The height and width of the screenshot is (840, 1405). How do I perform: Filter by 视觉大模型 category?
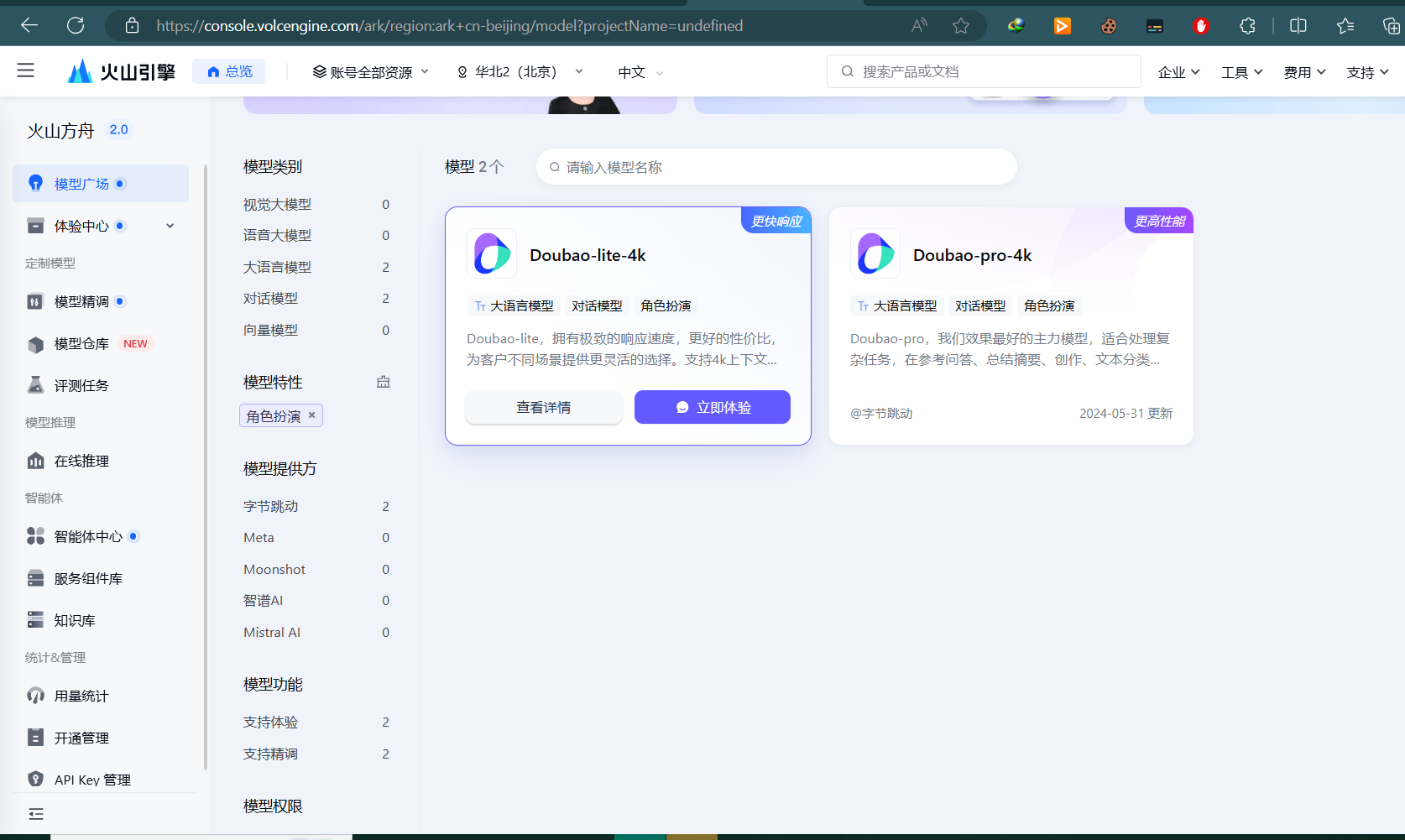pyautogui.click(x=316, y=205)
